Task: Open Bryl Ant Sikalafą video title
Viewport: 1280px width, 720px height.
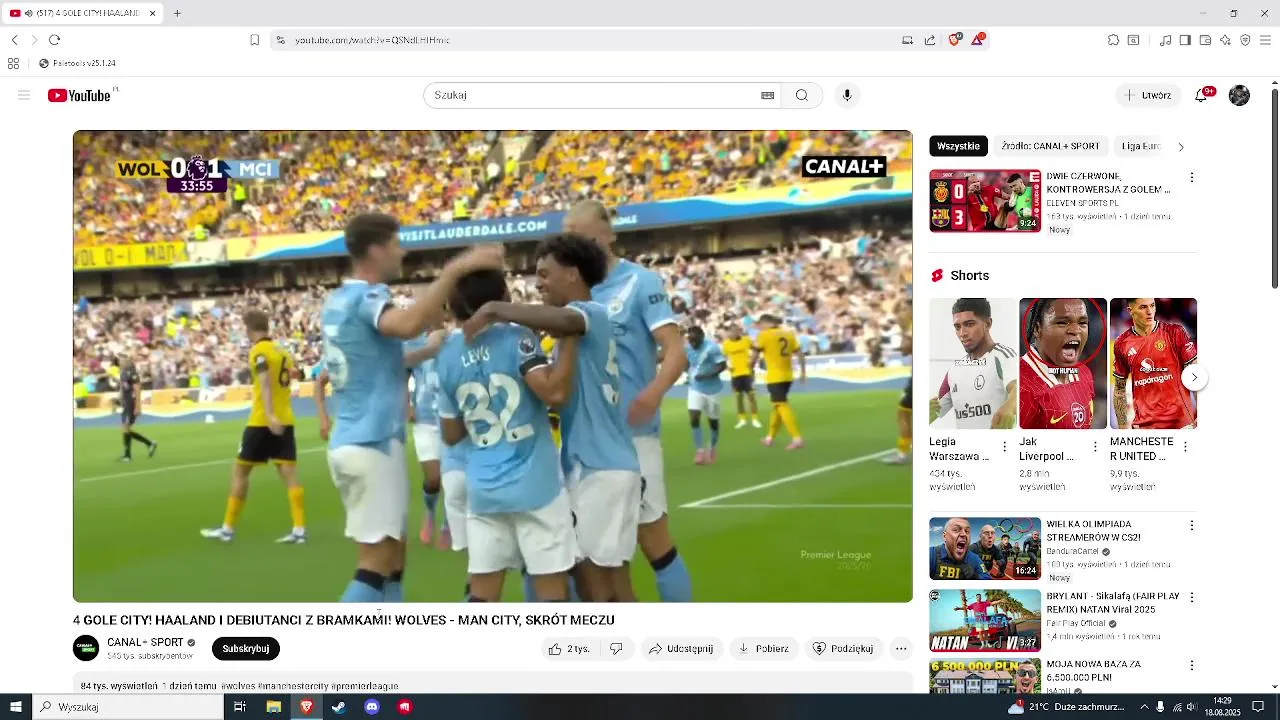Action: tap(1113, 602)
